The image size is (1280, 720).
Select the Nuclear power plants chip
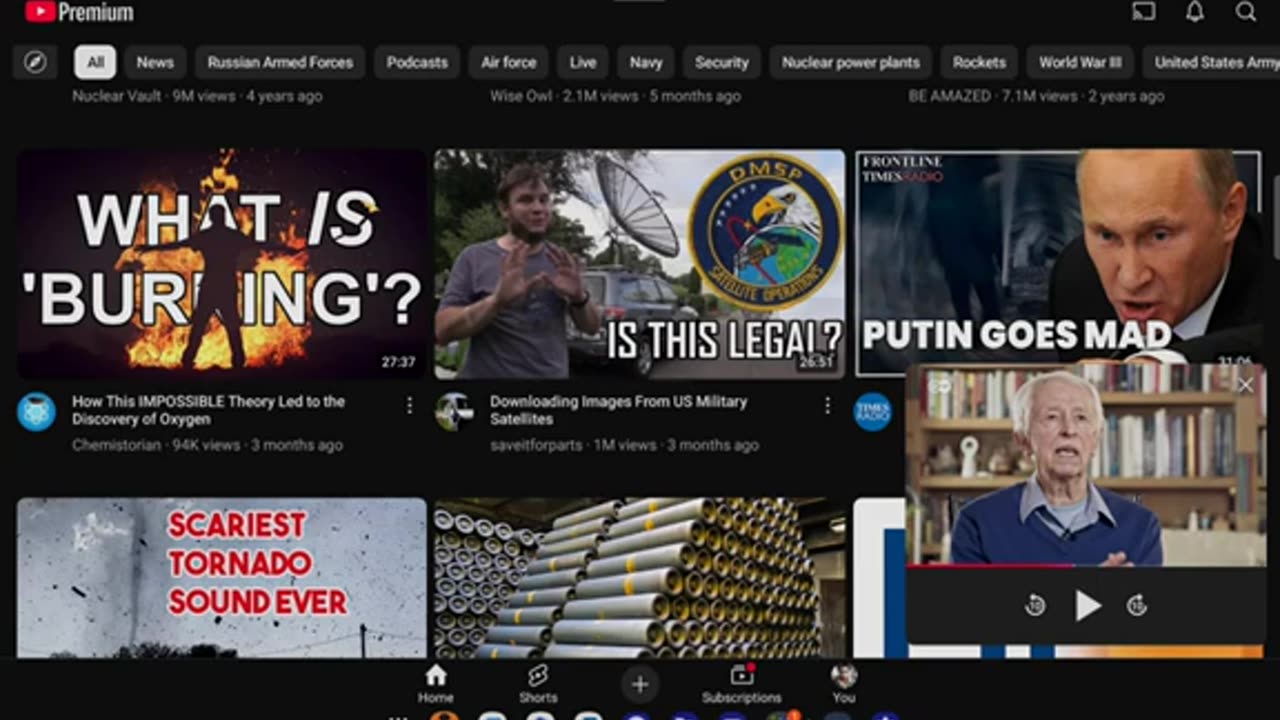851,62
